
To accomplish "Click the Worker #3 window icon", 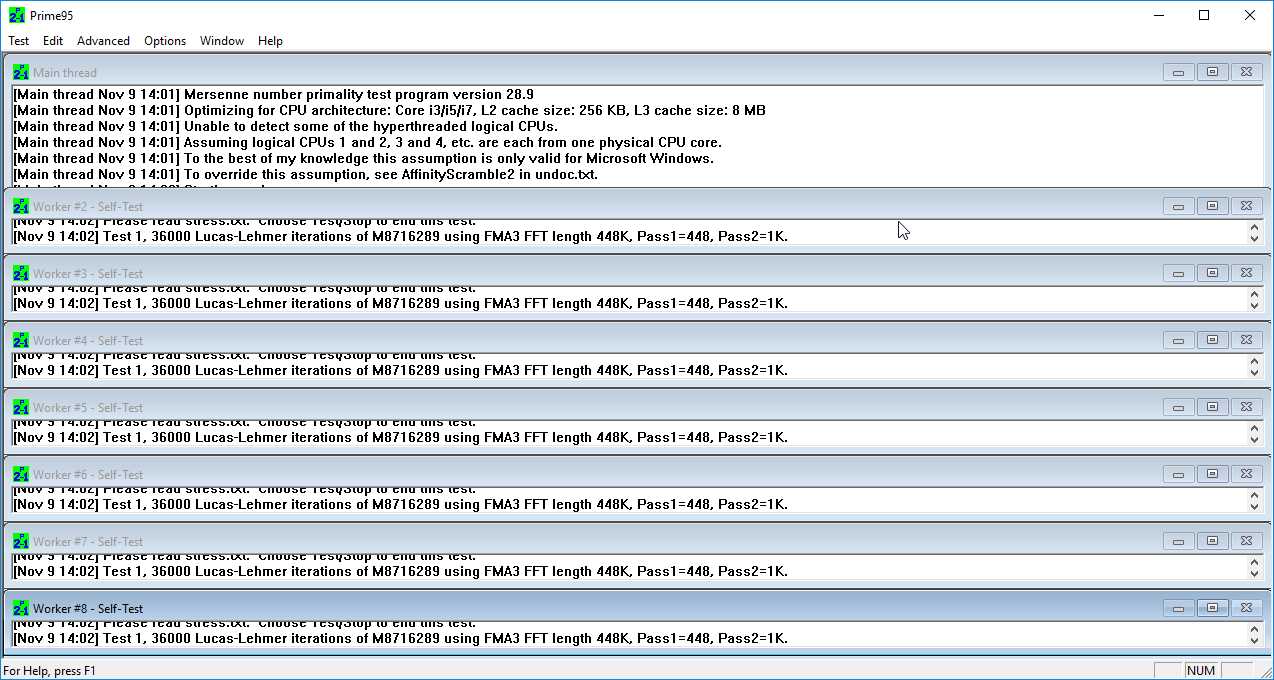I will [21, 273].
